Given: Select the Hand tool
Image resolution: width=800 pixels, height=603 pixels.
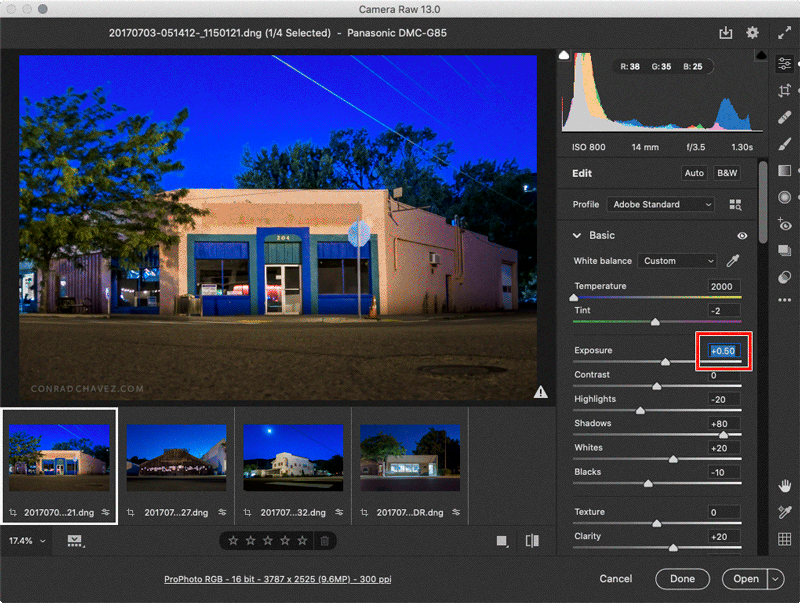Looking at the screenshot, I should click(784, 486).
